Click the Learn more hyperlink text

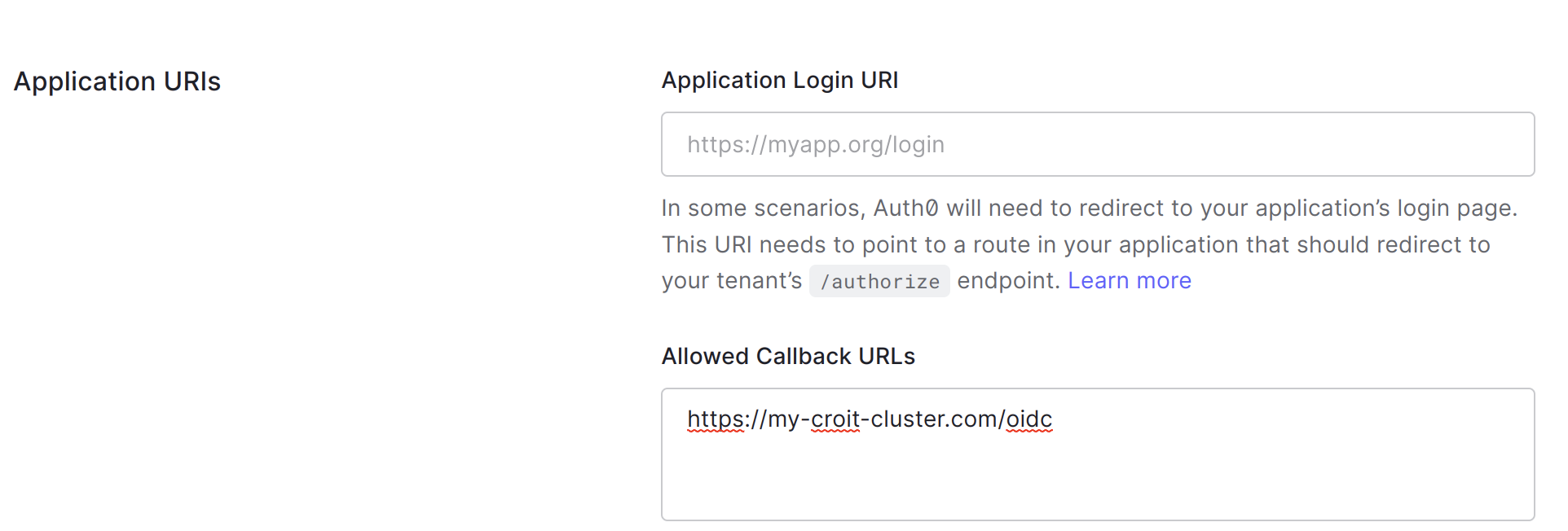[1129, 280]
